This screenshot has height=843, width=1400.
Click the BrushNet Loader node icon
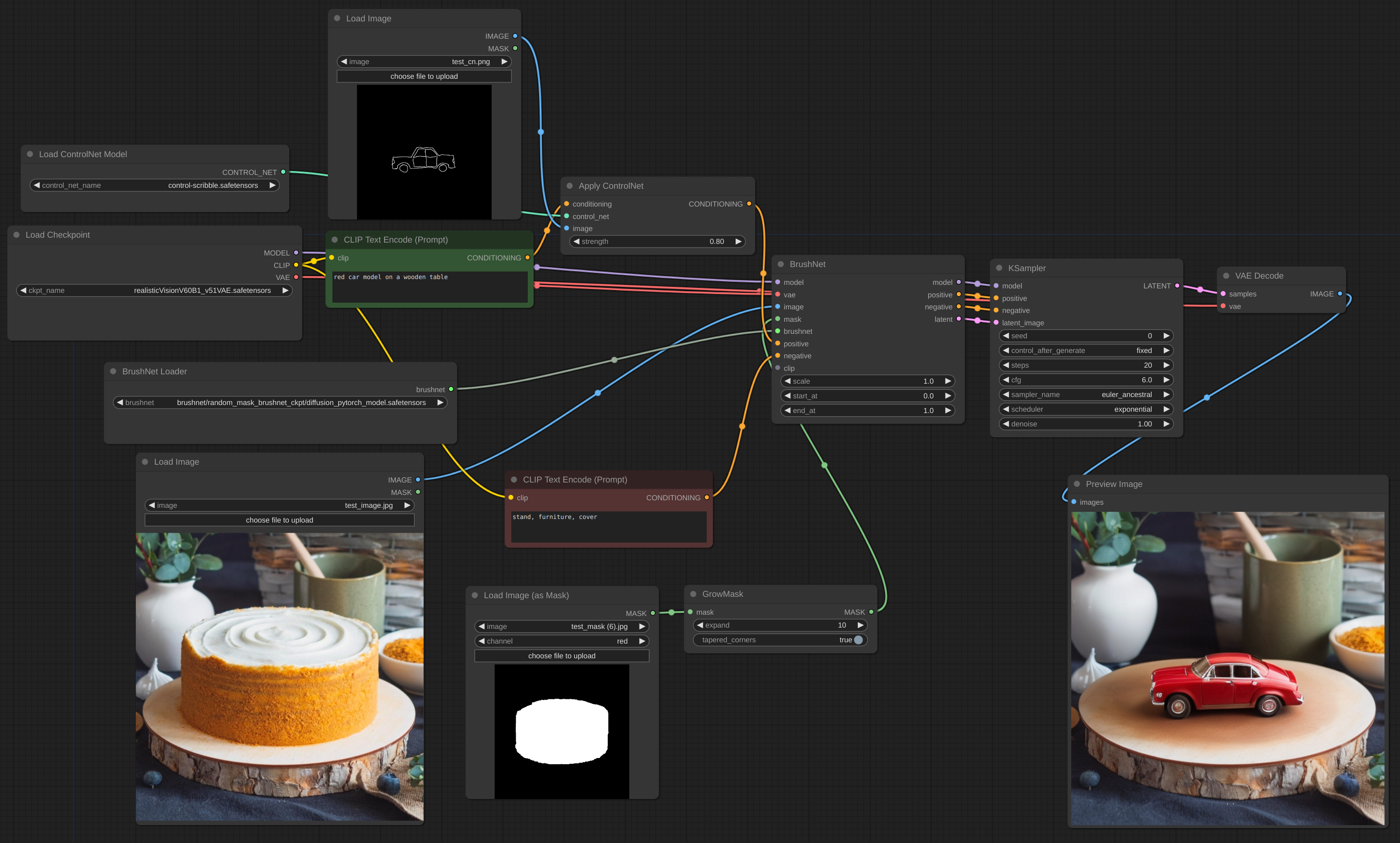[112, 372]
